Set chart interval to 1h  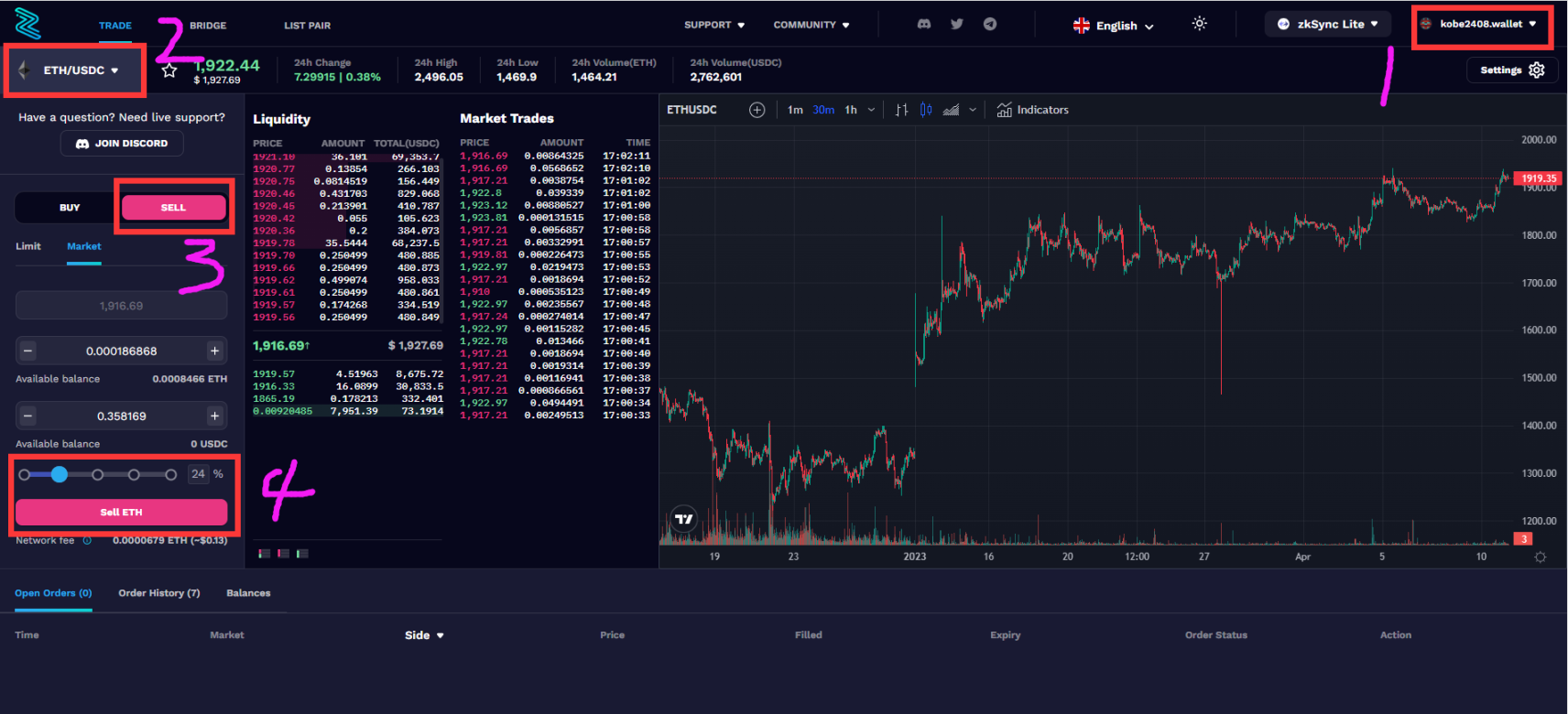[x=851, y=110]
